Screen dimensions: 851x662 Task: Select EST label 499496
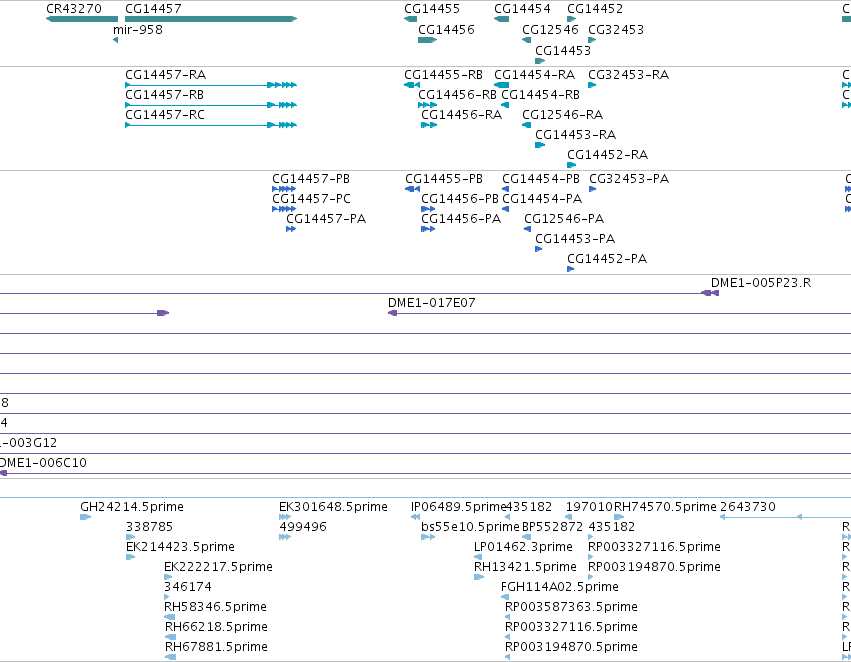(303, 527)
